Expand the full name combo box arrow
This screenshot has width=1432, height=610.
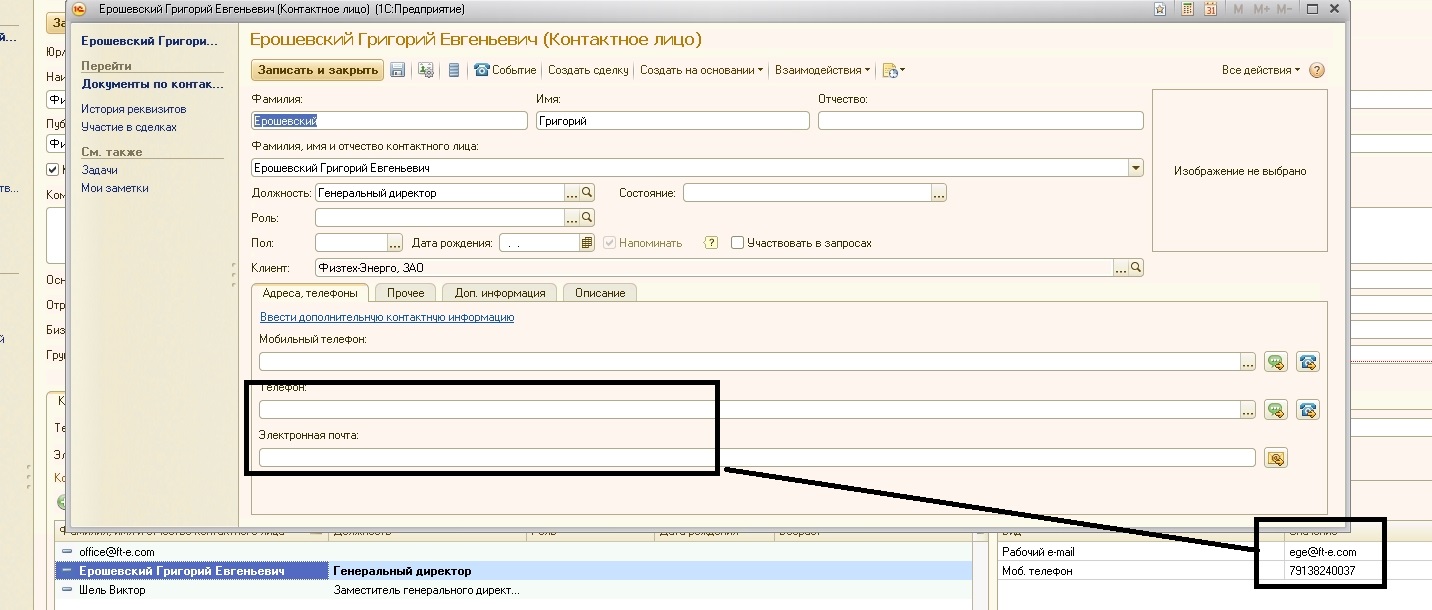pos(1135,169)
